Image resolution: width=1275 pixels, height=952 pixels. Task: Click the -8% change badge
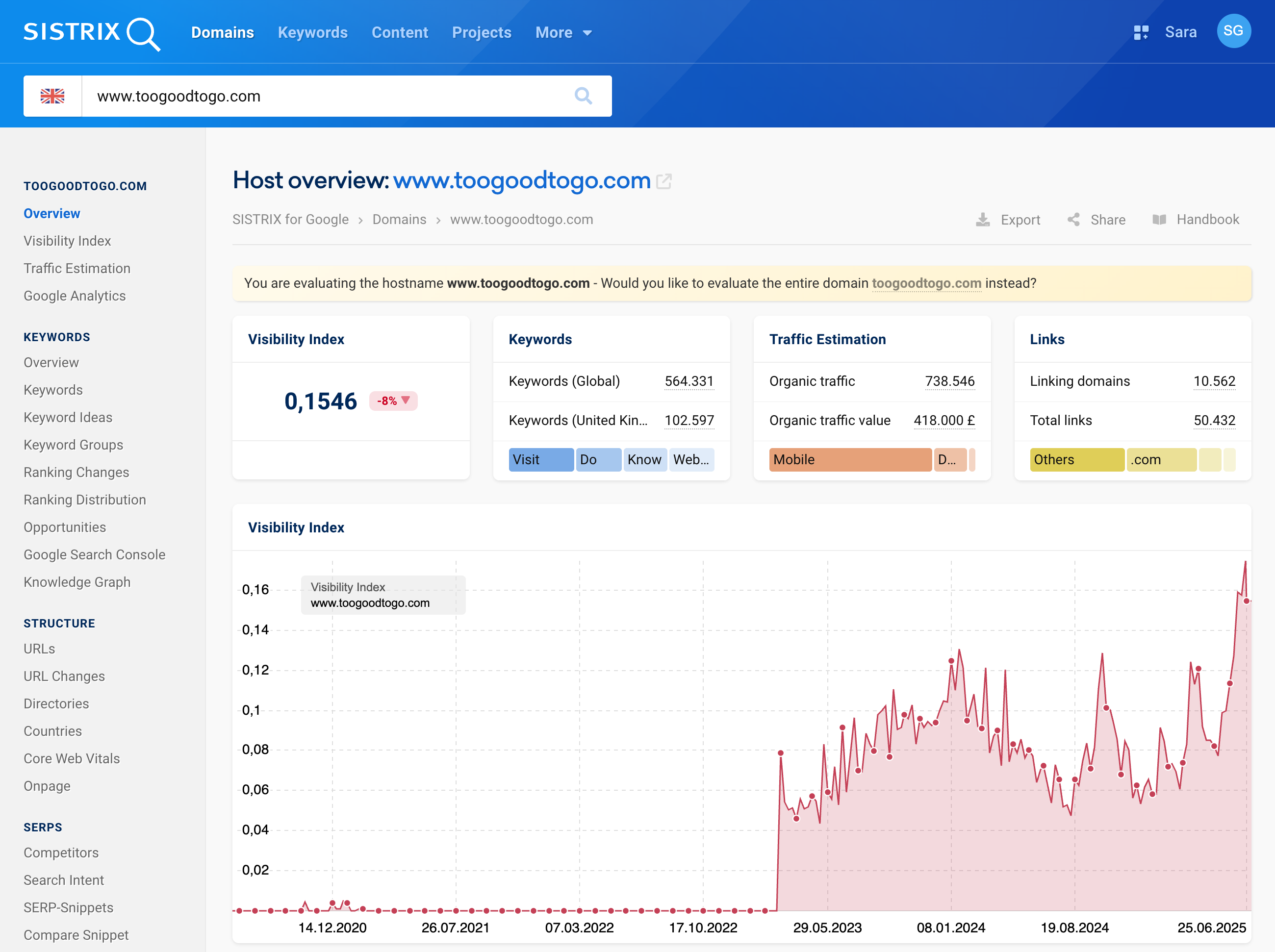(393, 401)
